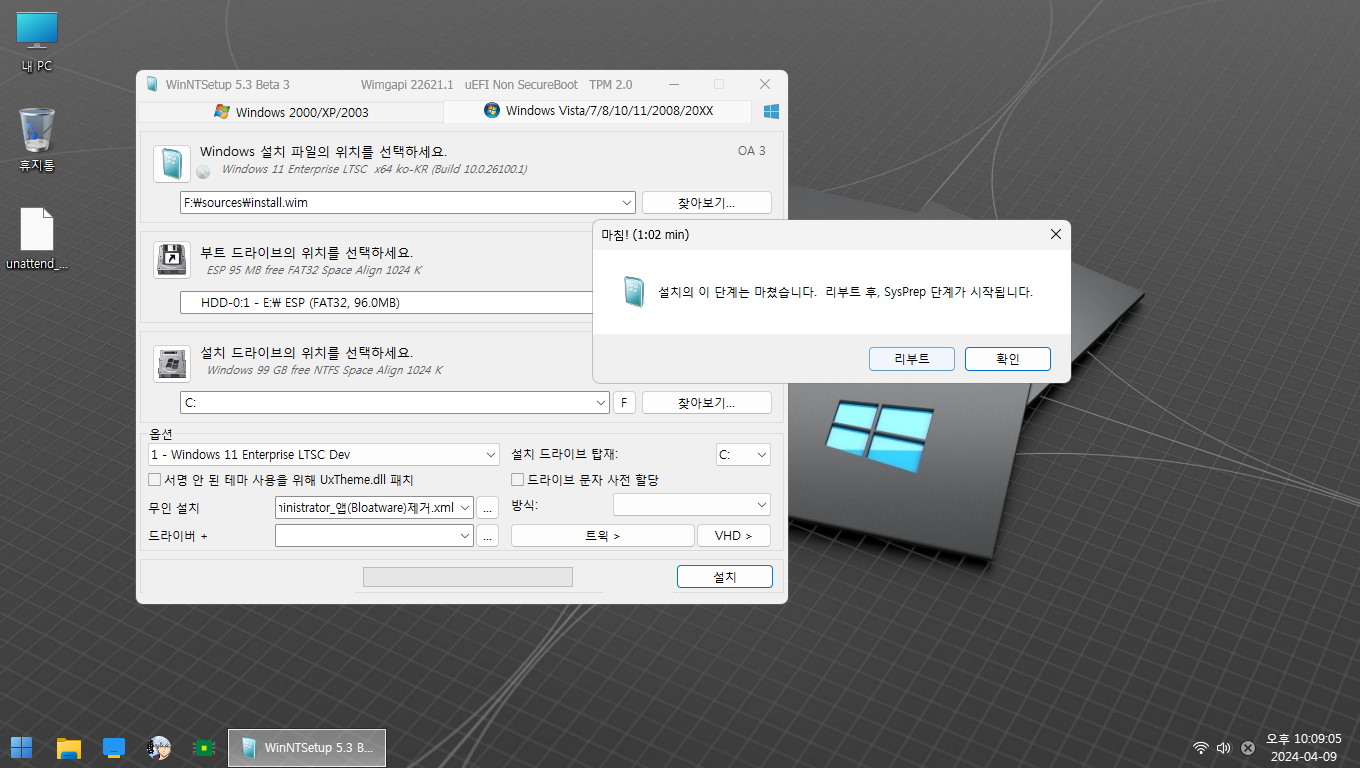Open the mount installation drive letter dropdown
The image size is (1360, 768).
pos(762,455)
